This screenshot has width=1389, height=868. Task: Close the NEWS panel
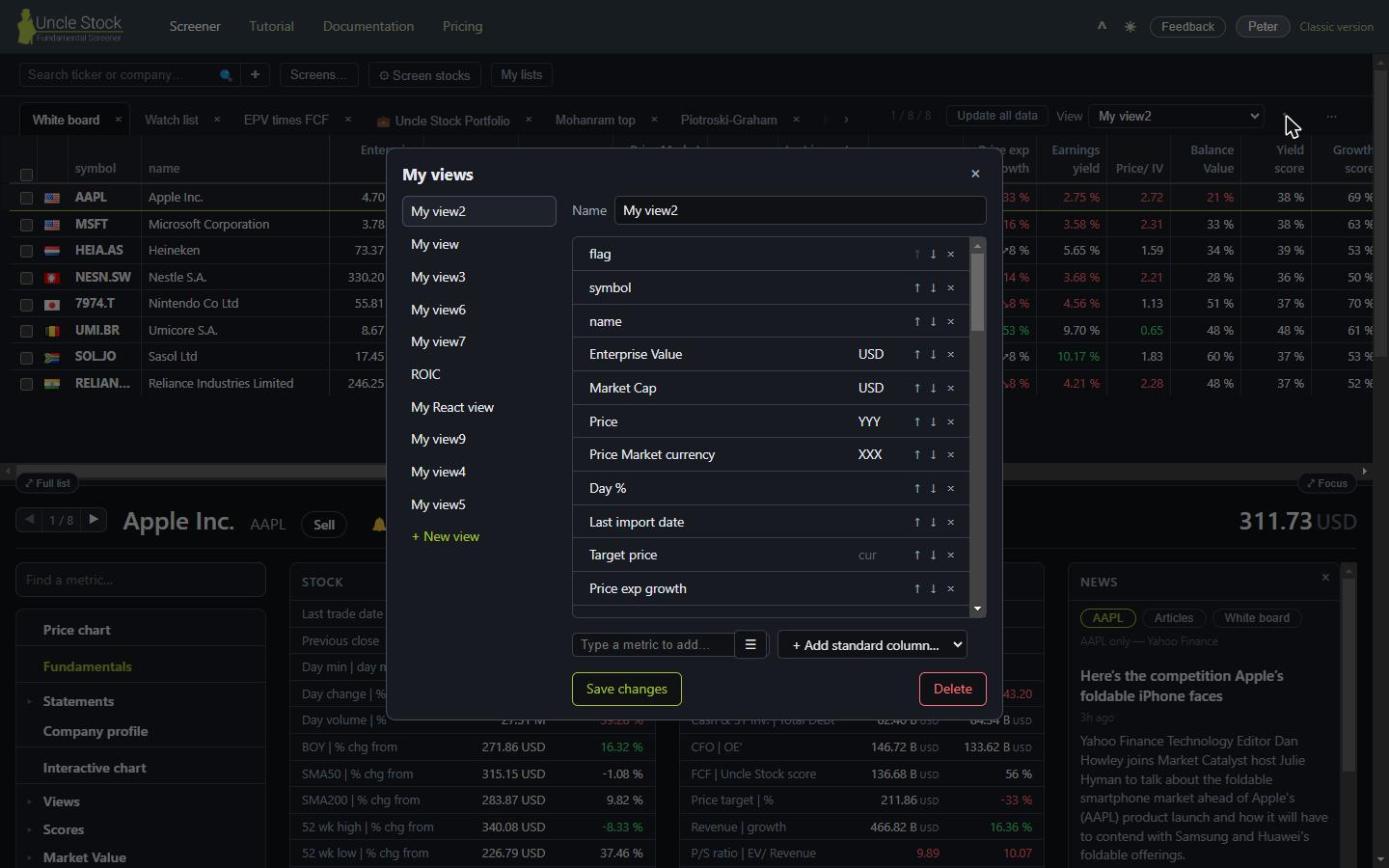pos(1326,578)
